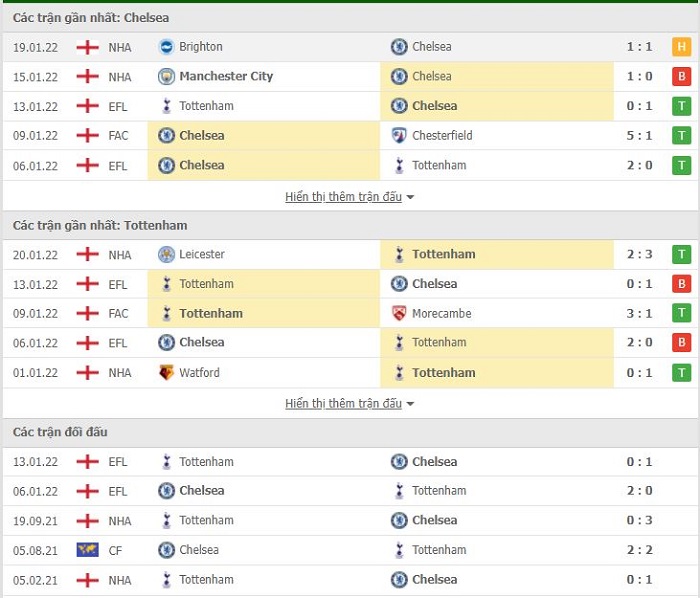Open the Leicester vs Tottenham 2:3 score
Viewport: 700px width, 598px height.
pyautogui.click(x=639, y=254)
